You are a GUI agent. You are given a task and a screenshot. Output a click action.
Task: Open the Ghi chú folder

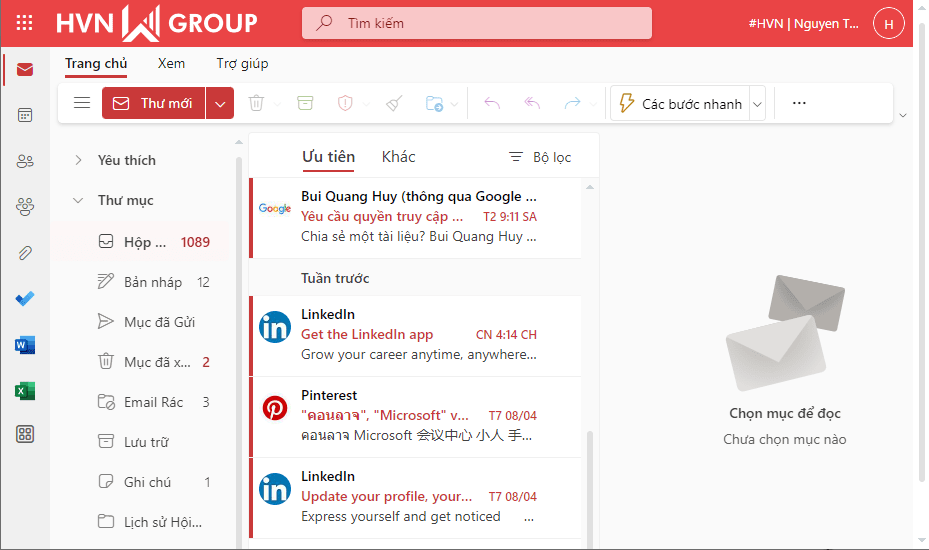pos(140,482)
